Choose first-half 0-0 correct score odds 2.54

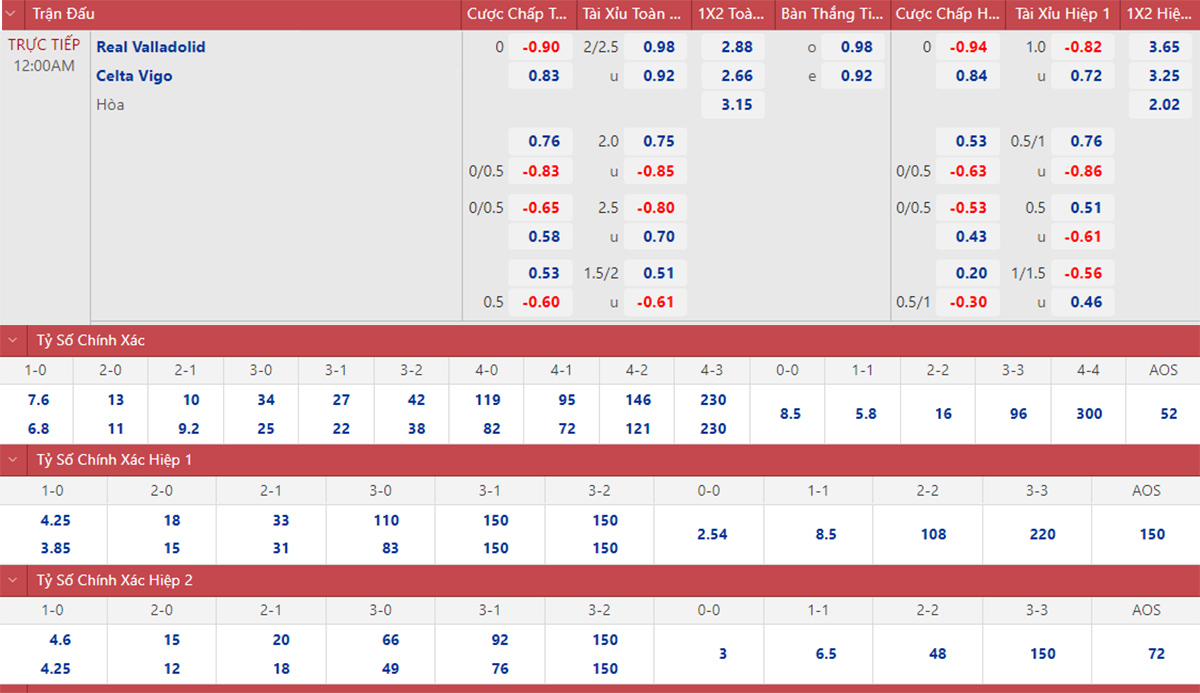pos(711,534)
